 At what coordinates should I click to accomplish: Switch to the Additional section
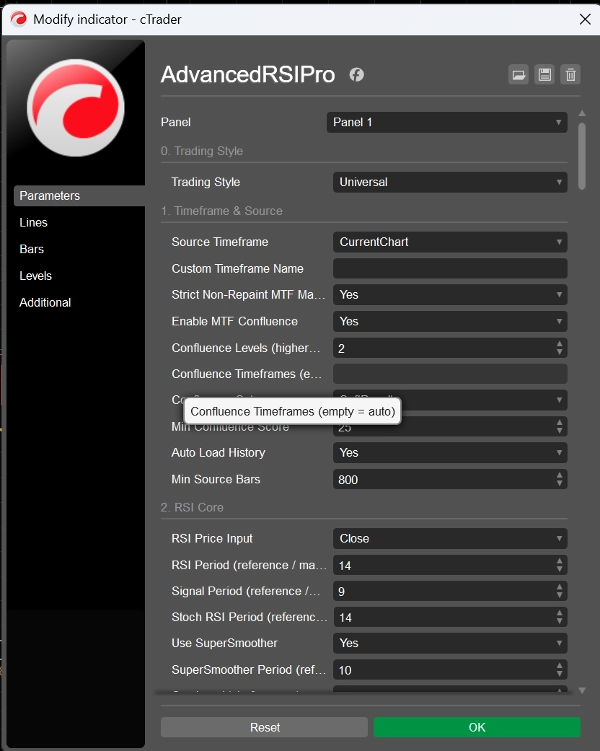click(x=45, y=303)
